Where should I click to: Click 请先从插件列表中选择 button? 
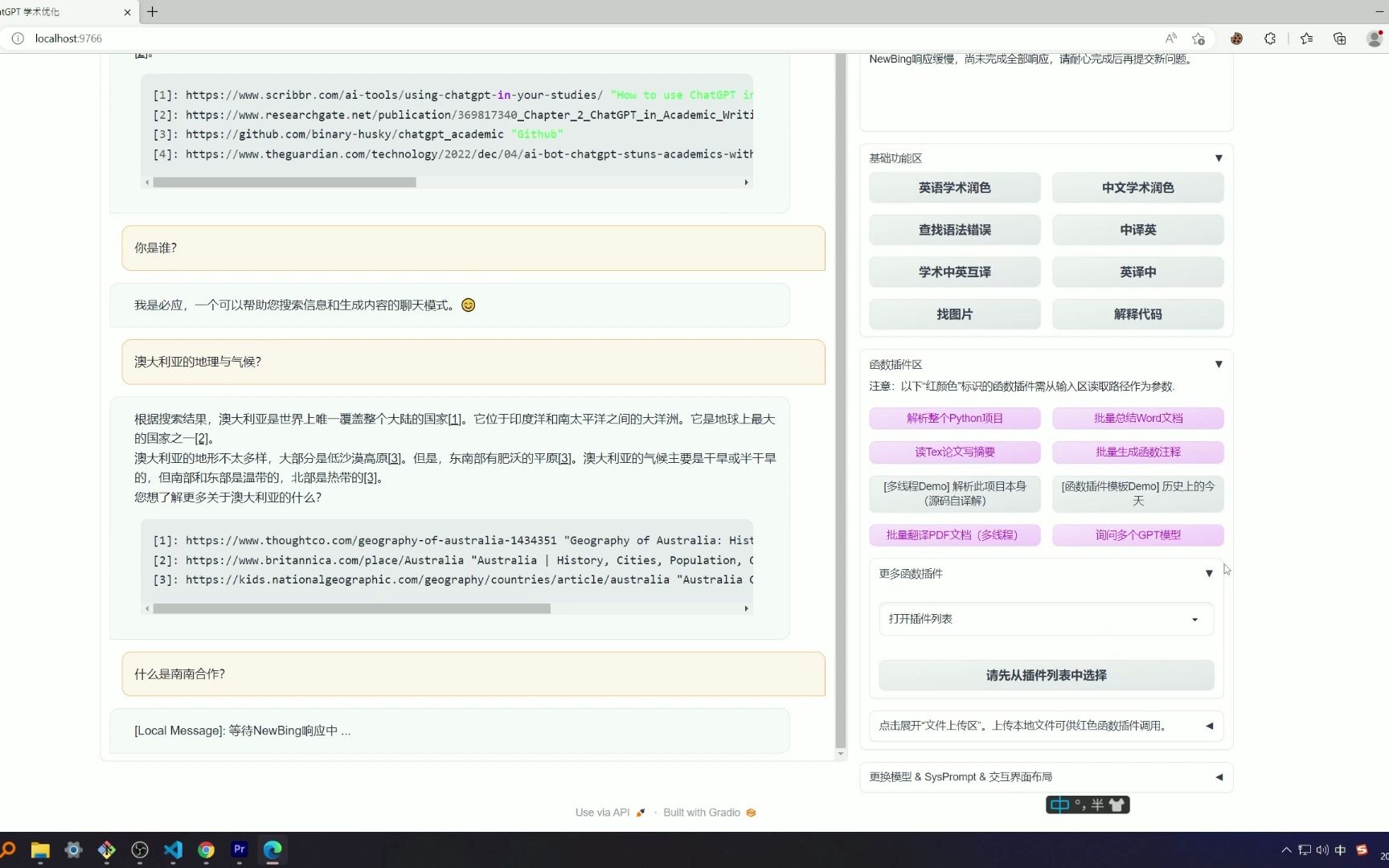[1046, 676]
